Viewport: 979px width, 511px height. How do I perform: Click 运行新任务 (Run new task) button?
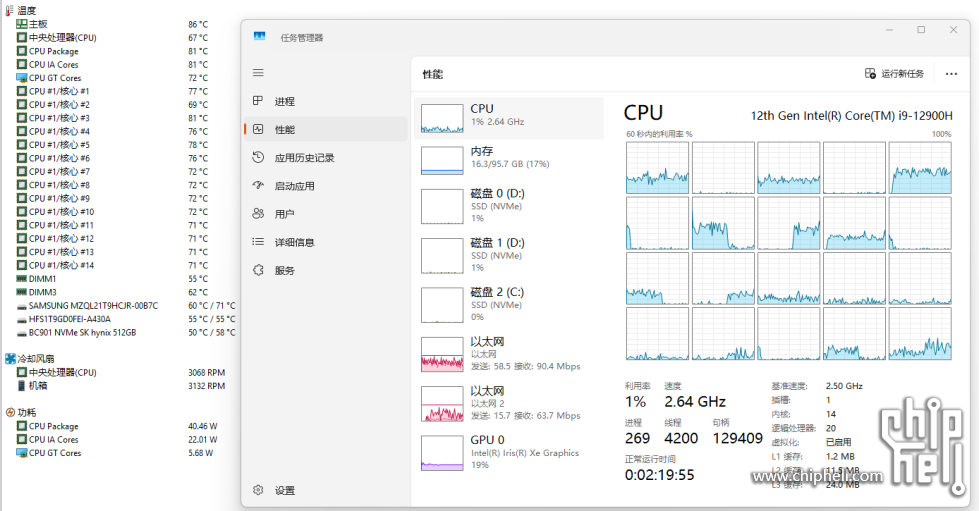pos(895,74)
